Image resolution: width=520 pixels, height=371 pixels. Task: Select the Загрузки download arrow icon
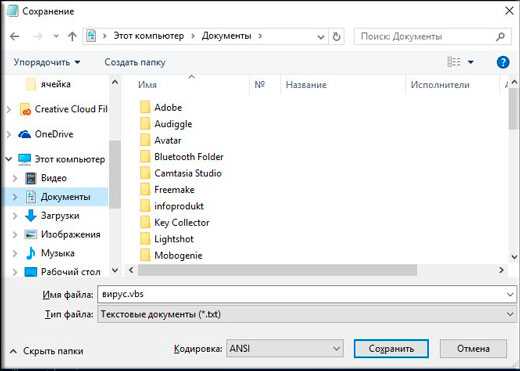(31, 216)
